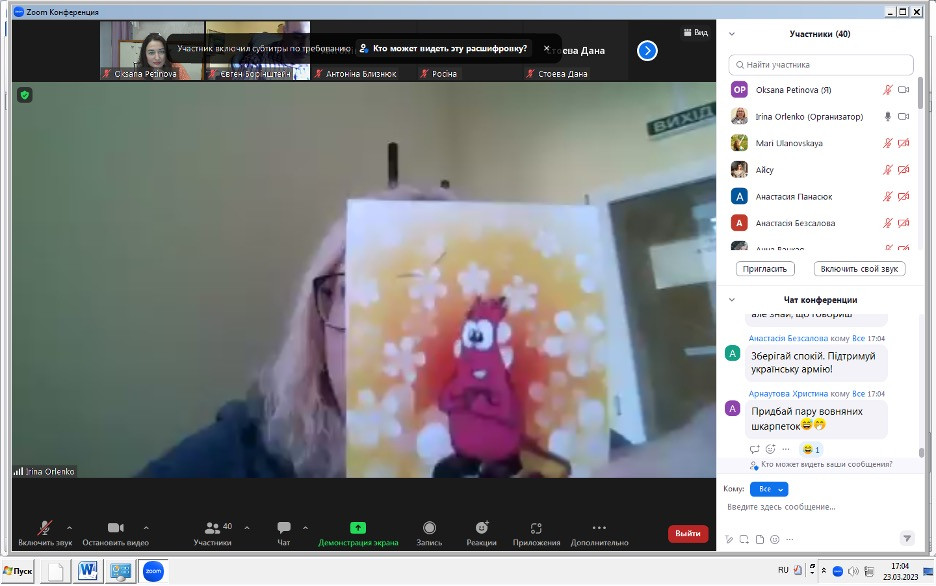This screenshot has width=936, height=586.
Task: Open the Пуск start menu
Action: 18,571
